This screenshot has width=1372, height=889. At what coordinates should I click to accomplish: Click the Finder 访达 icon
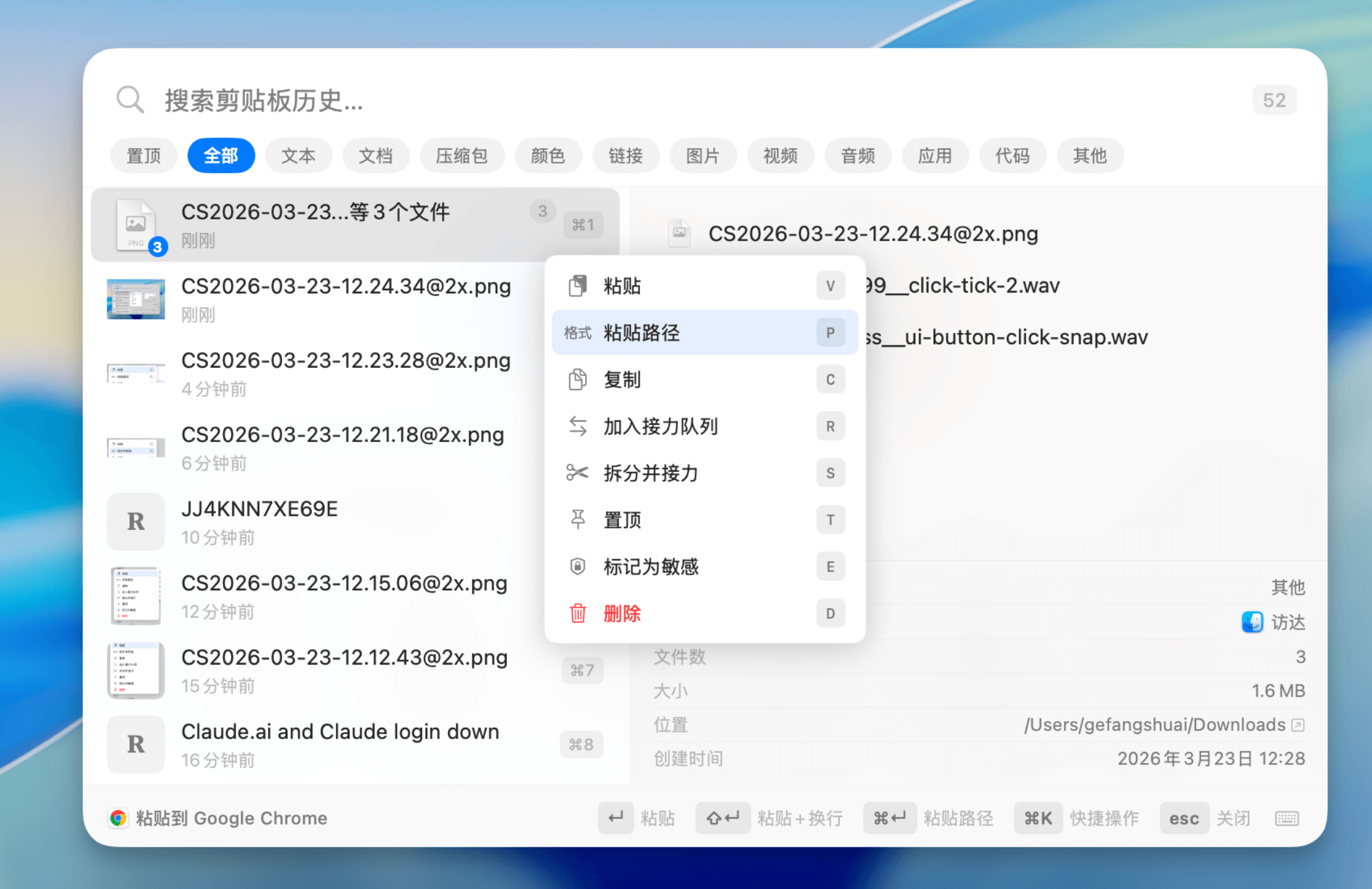[1252, 622]
